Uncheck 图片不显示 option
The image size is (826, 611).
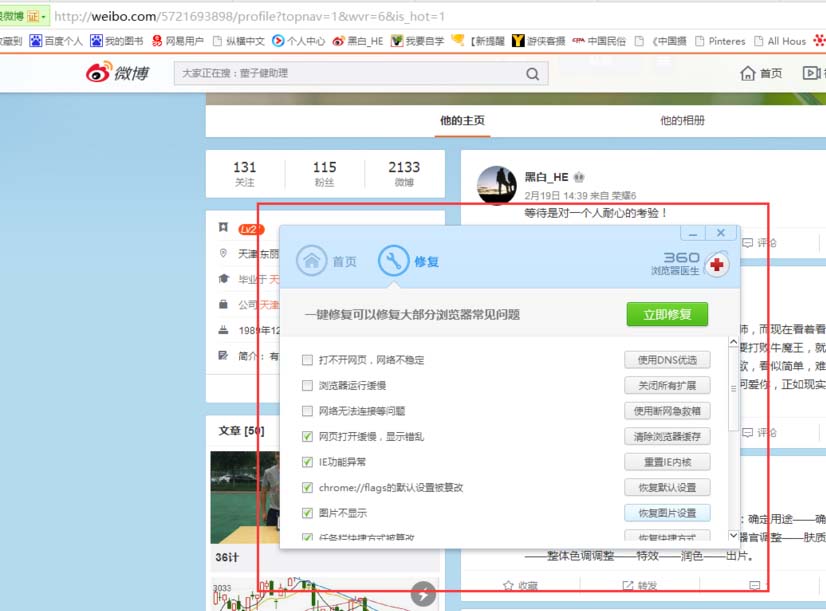point(307,513)
